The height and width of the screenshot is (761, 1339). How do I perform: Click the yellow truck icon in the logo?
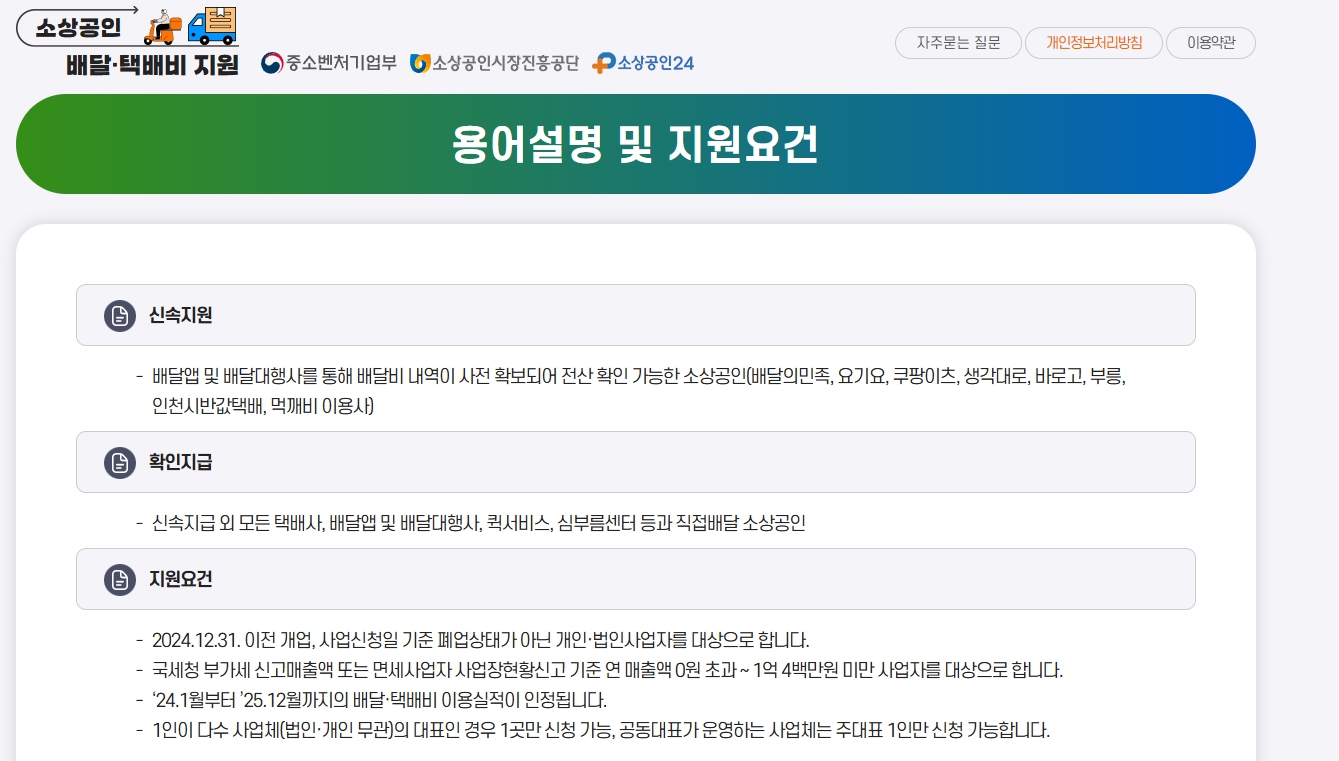point(213,25)
